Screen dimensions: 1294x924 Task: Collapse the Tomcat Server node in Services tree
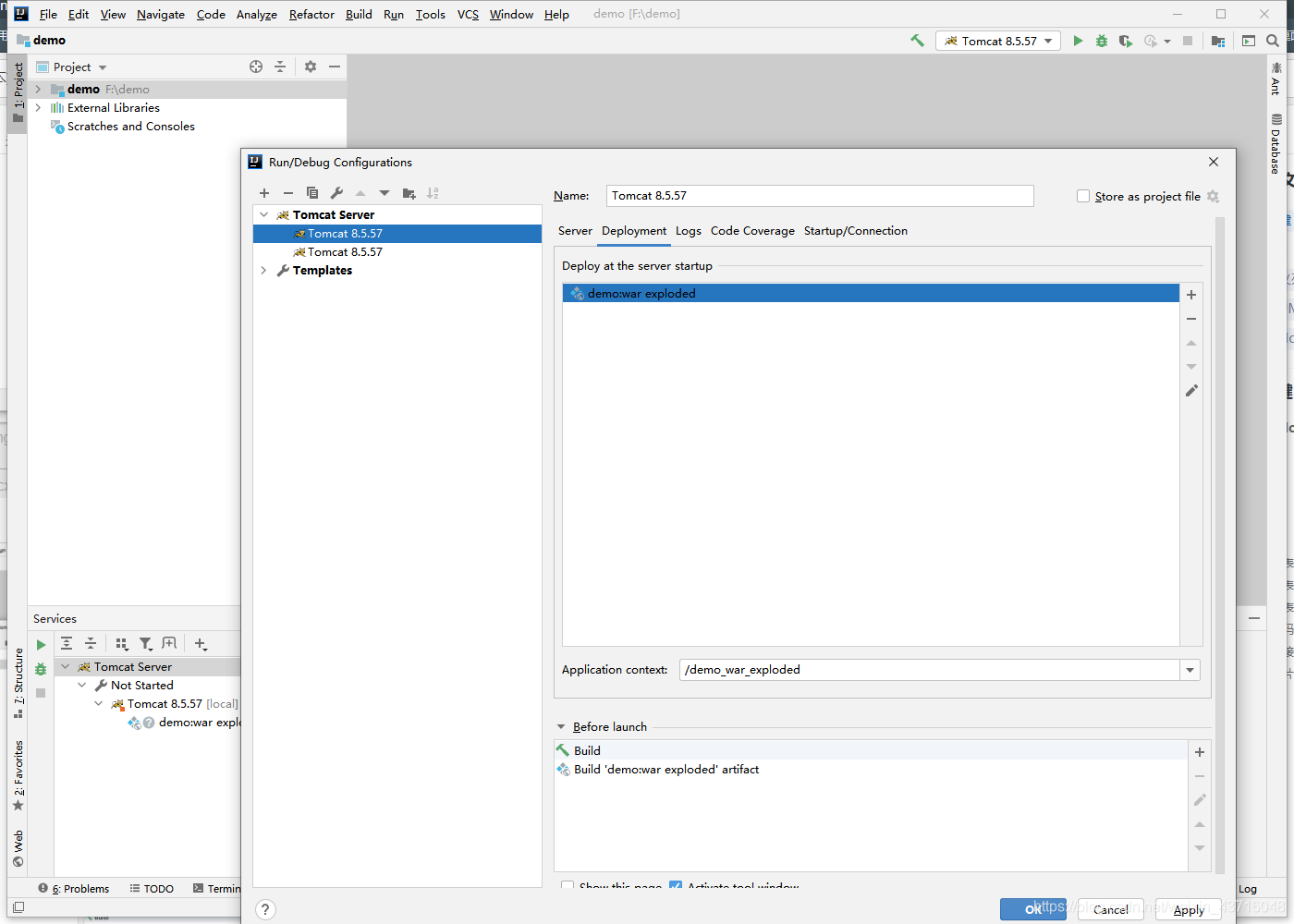(x=66, y=666)
